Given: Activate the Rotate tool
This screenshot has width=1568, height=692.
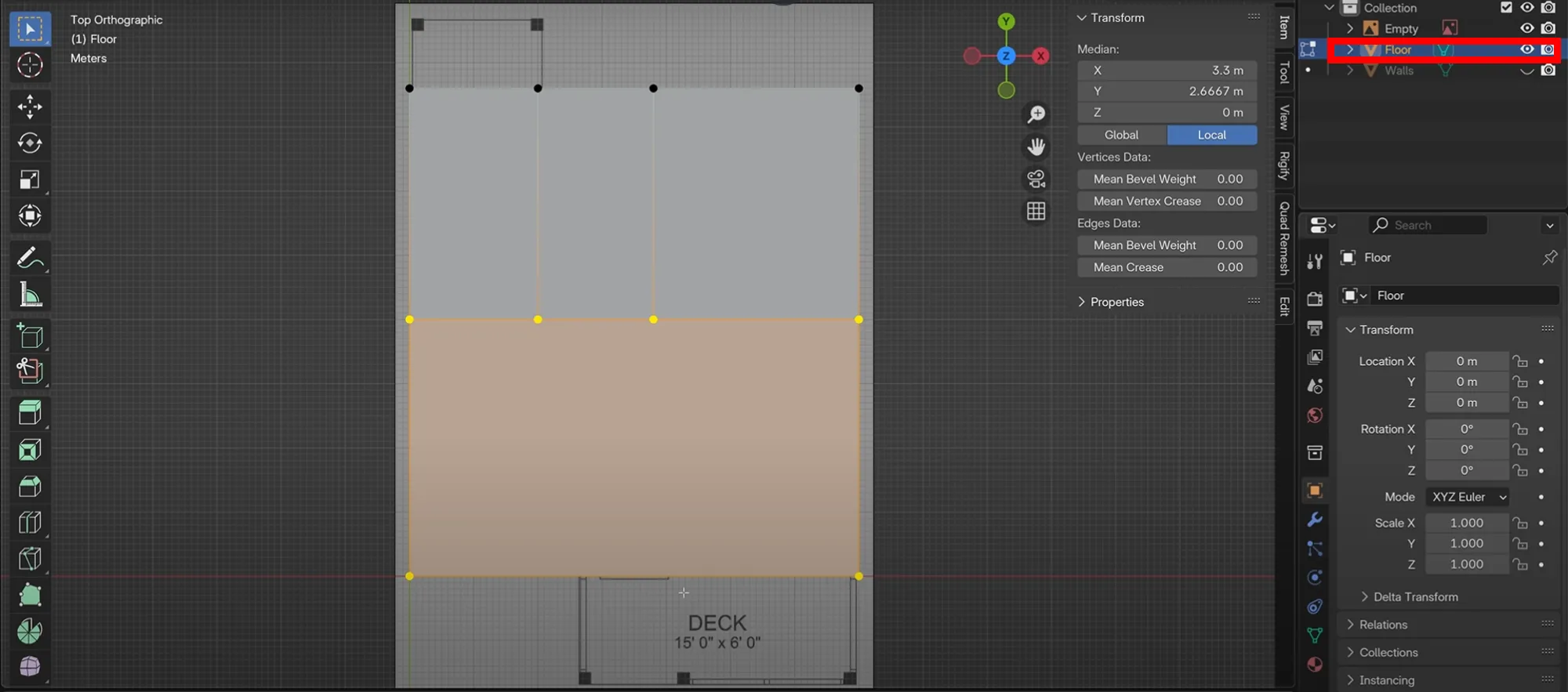Looking at the screenshot, I should [x=30, y=143].
